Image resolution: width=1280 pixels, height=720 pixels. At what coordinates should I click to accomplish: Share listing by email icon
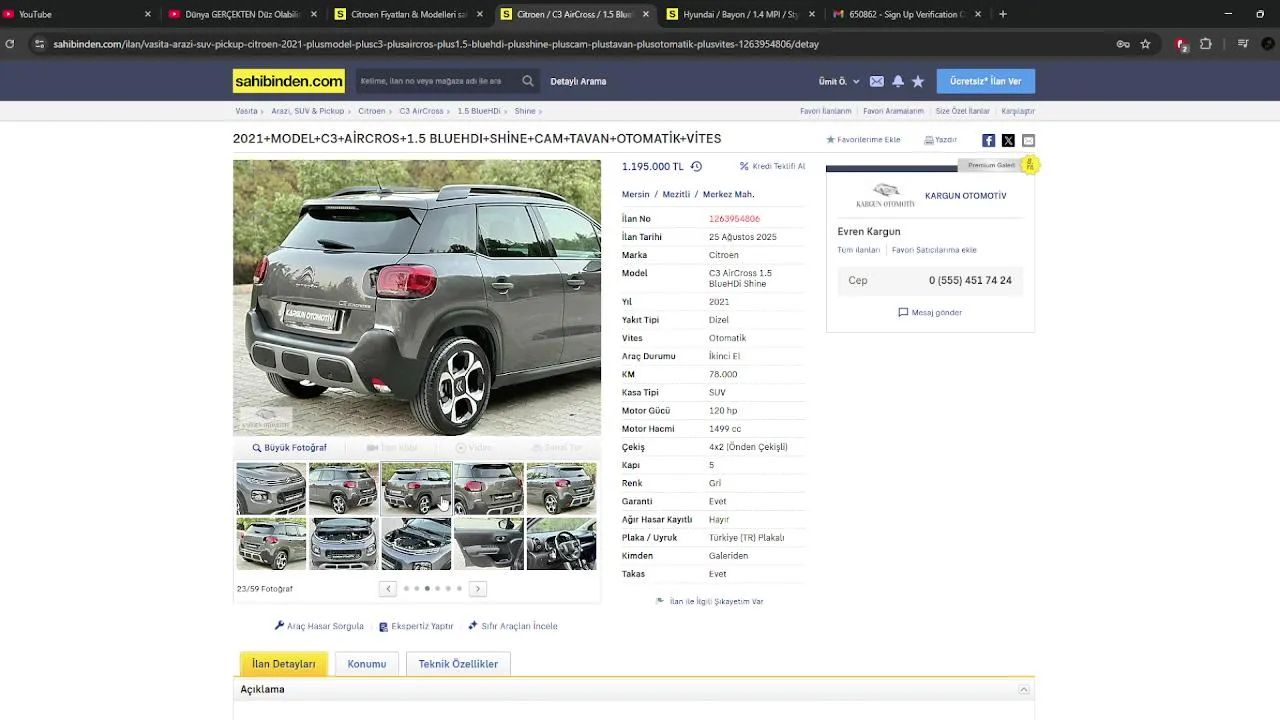click(1028, 140)
